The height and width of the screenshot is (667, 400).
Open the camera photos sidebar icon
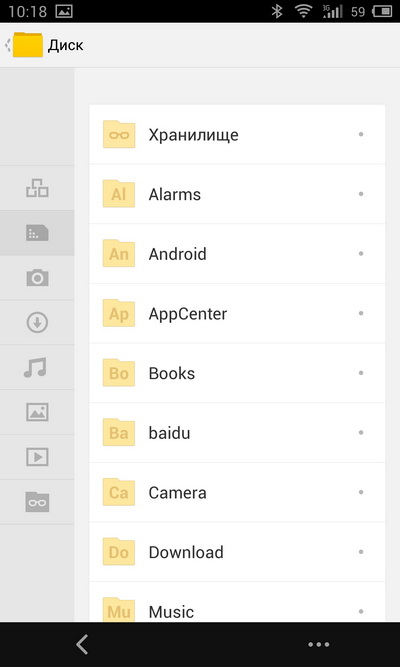(x=37, y=277)
